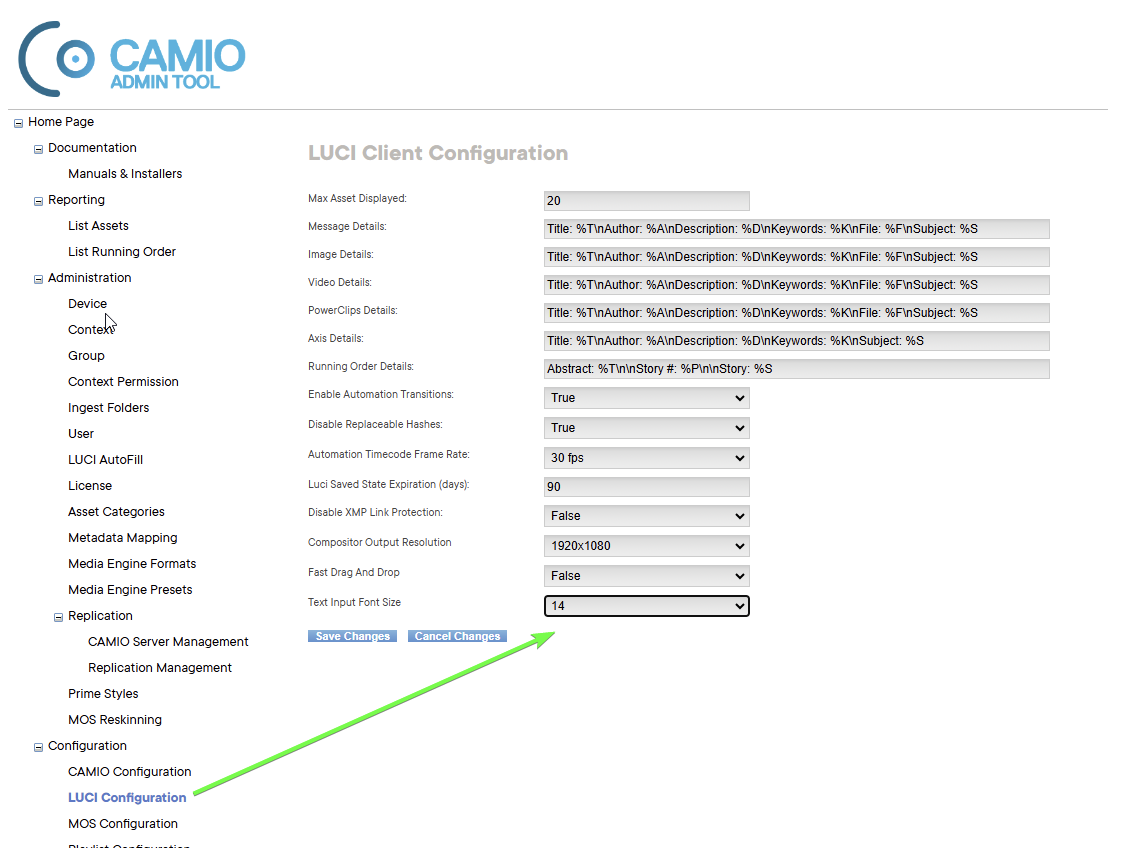This screenshot has width=1123, height=848.
Task: Collapse the Administration section
Action: tap(38, 277)
